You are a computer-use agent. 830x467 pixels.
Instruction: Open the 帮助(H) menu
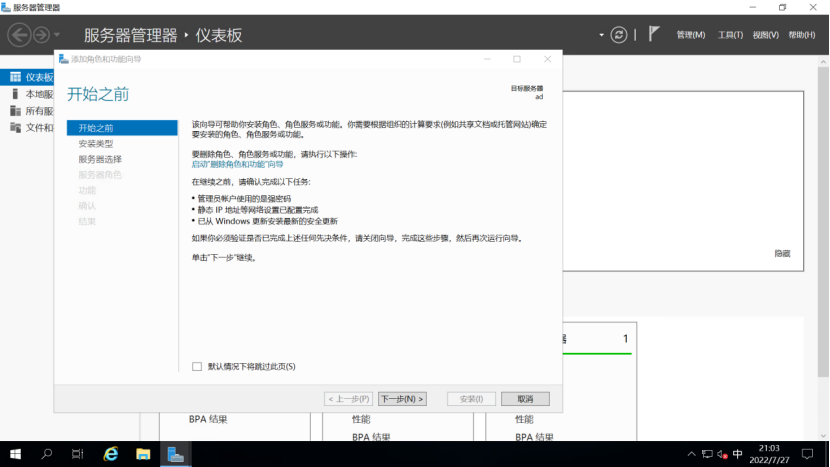pos(801,35)
